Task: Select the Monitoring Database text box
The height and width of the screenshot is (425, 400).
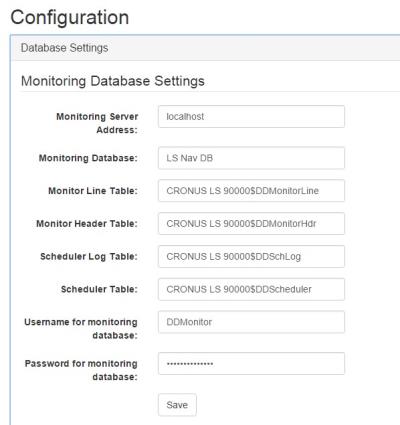Action: point(251,158)
